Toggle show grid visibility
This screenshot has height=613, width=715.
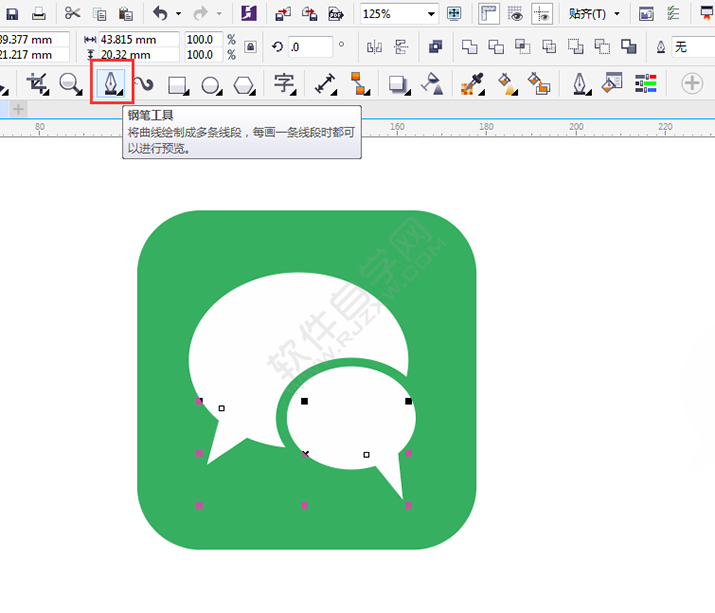[x=516, y=14]
